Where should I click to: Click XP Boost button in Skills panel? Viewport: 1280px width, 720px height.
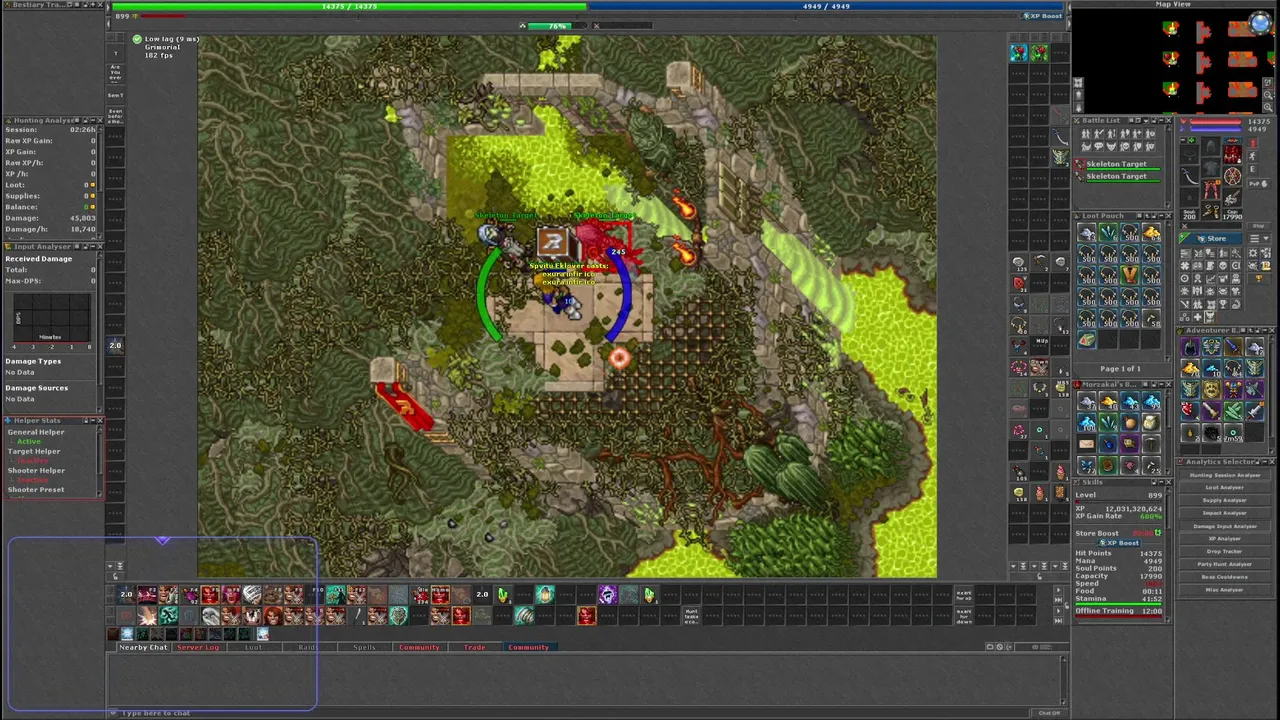(1120, 543)
